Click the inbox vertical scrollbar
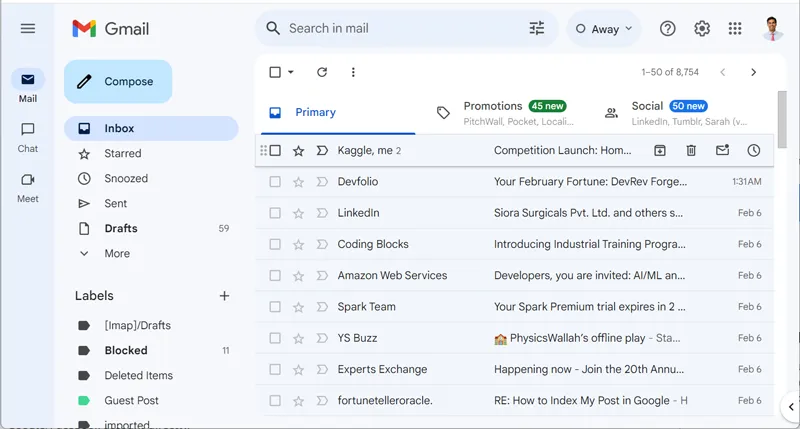 [782, 120]
